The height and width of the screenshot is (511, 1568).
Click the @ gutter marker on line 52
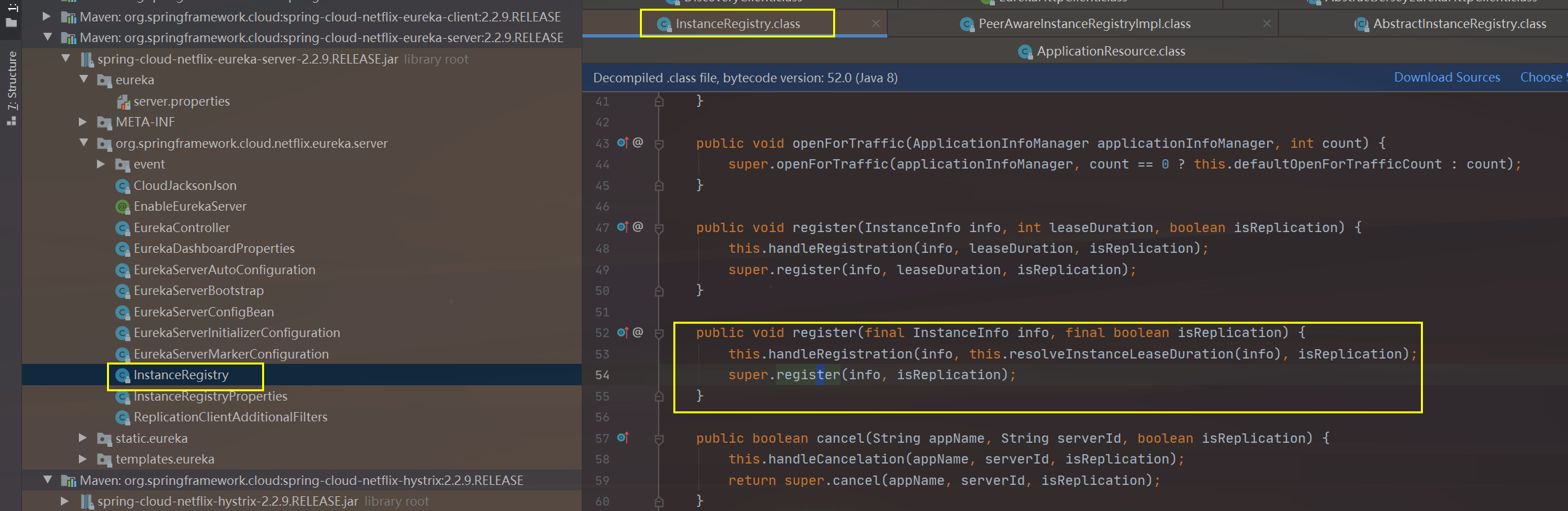(638, 332)
